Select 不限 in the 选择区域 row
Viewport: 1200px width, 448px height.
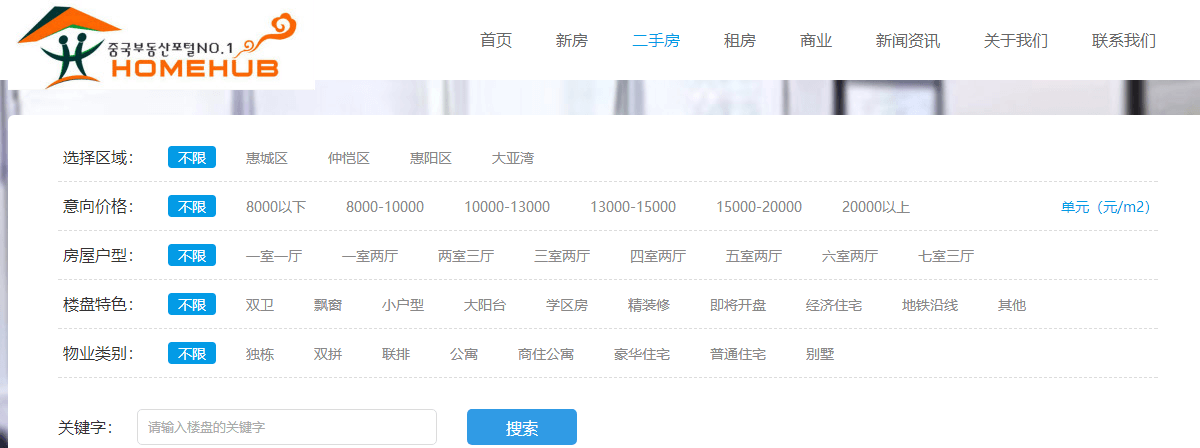(x=192, y=158)
